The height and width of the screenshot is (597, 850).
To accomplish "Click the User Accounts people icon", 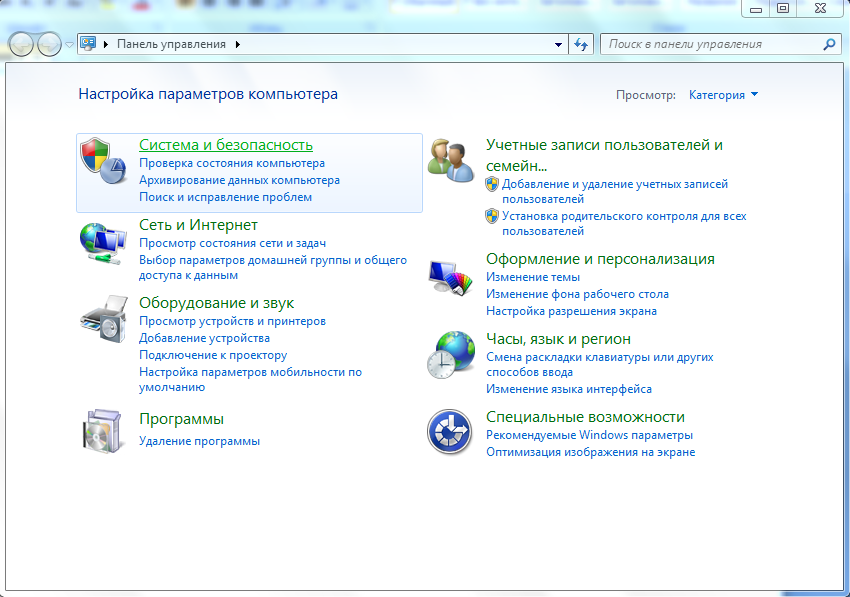I will 450,161.
